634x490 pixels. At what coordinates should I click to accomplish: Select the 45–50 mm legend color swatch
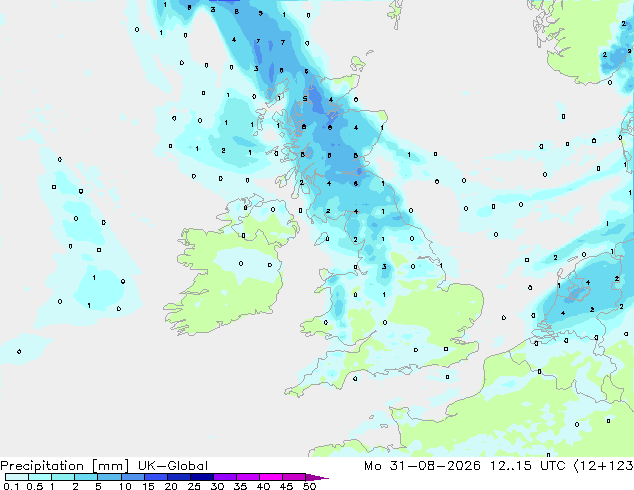tap(294, 477)
